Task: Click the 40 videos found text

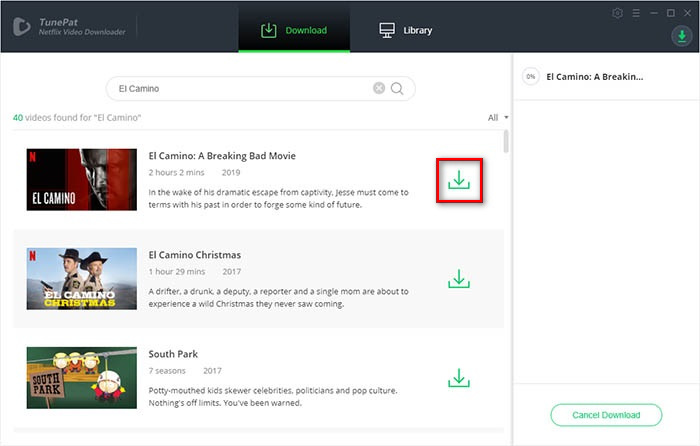Action: tap(77, 117)
